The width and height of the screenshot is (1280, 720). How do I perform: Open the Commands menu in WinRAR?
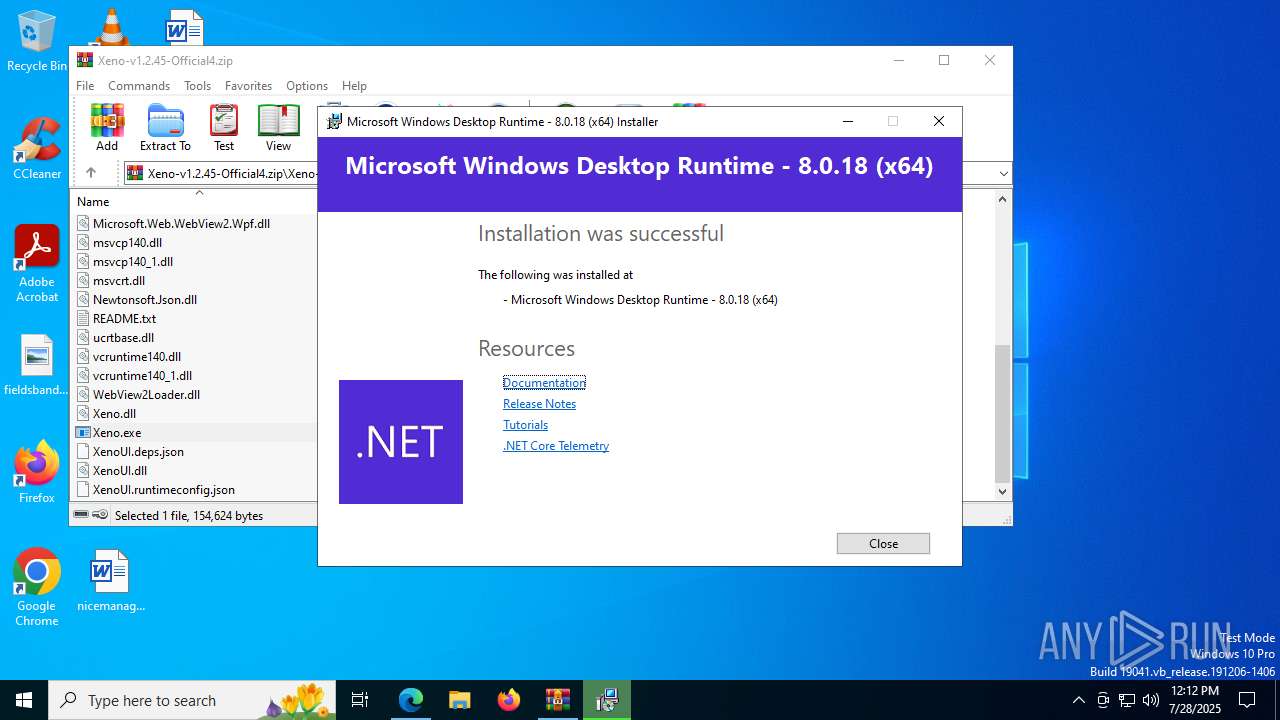[x=139, y=86]
